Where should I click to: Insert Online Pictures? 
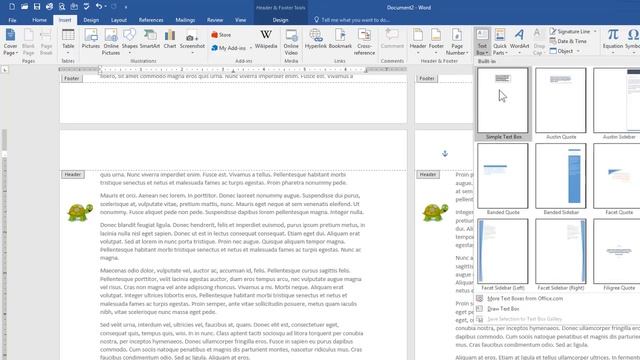[111, 42]
